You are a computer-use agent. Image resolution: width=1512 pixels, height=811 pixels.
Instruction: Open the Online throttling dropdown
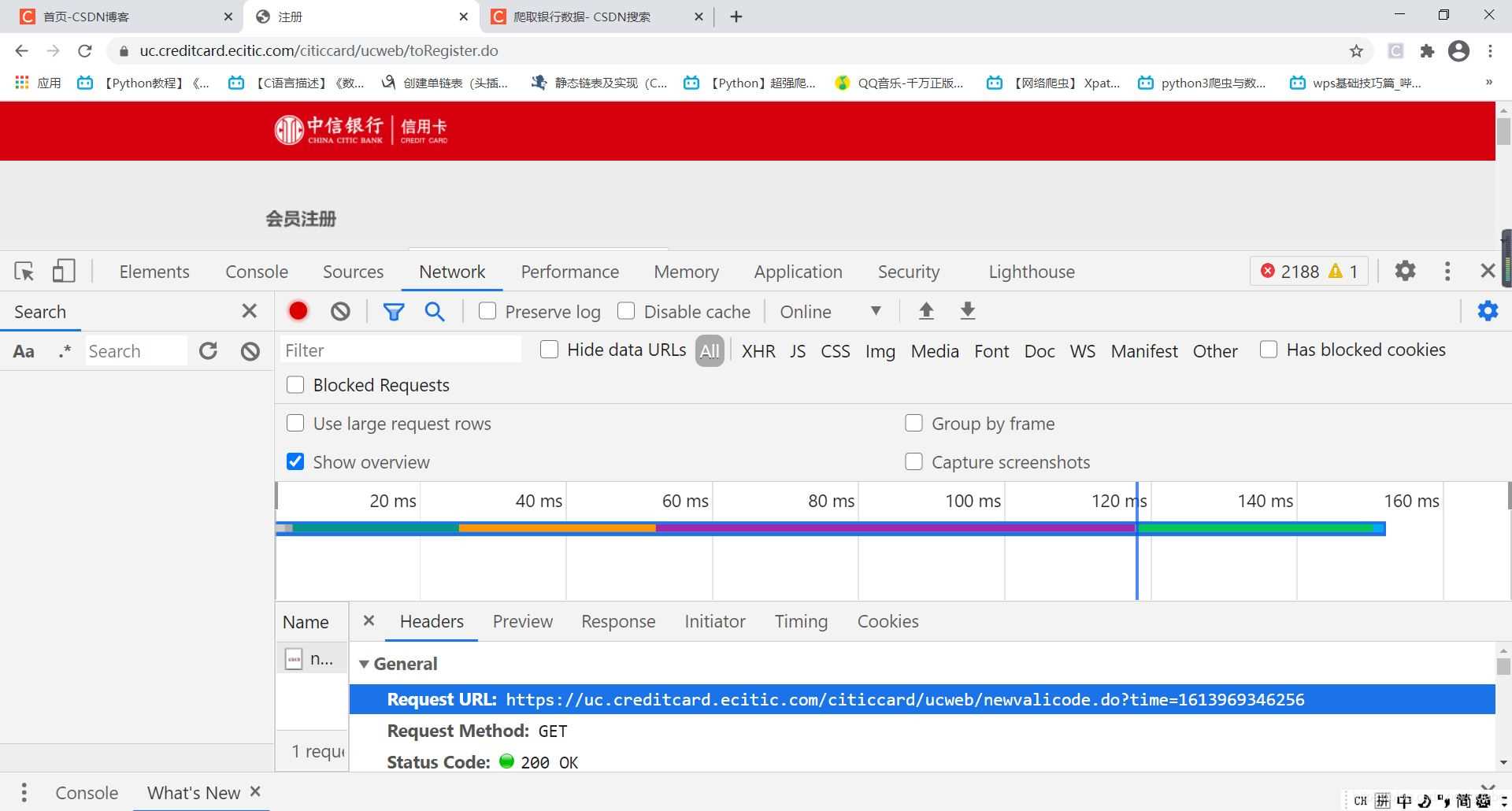pos(831,310)
